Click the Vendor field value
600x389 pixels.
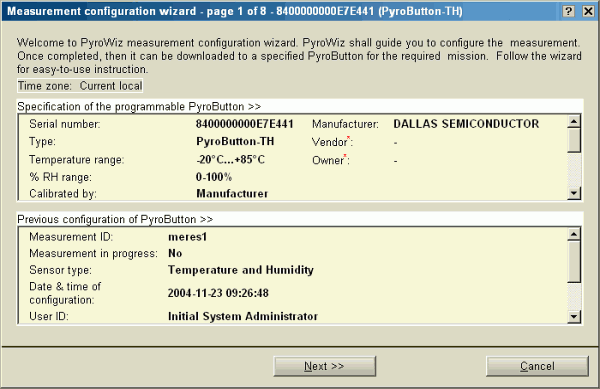pyautogui.click(x=395, y=143)
